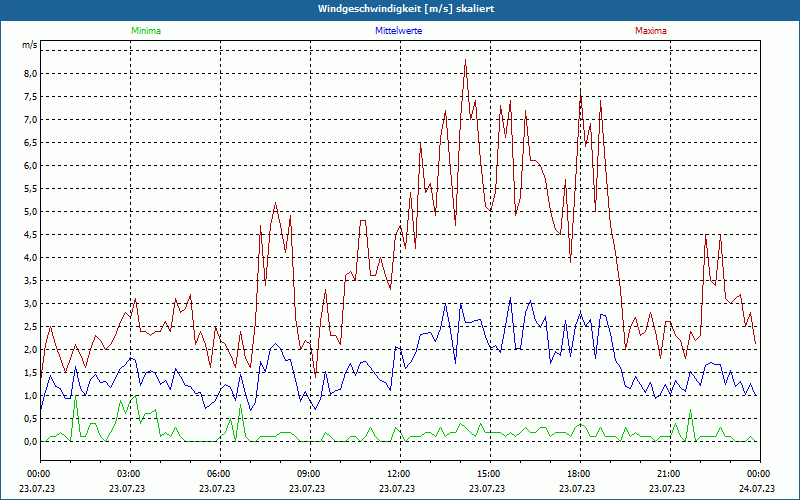Screen dimensions: 800x500
Task: Click the '00:00' time label dated 23.07.23
Action: (x=37, y=474)
